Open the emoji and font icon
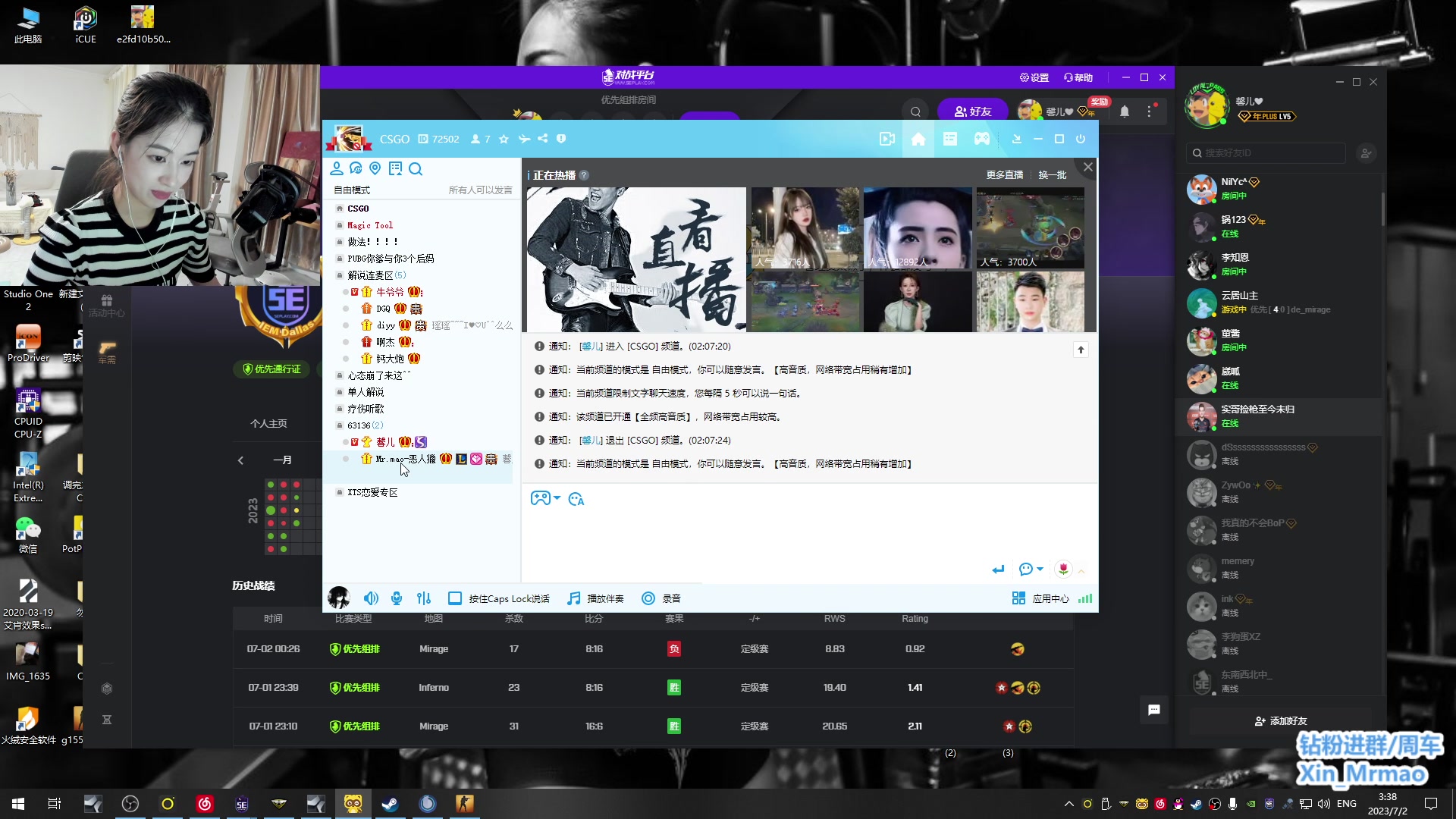The image size is (1456, 819). click(576, 499)
